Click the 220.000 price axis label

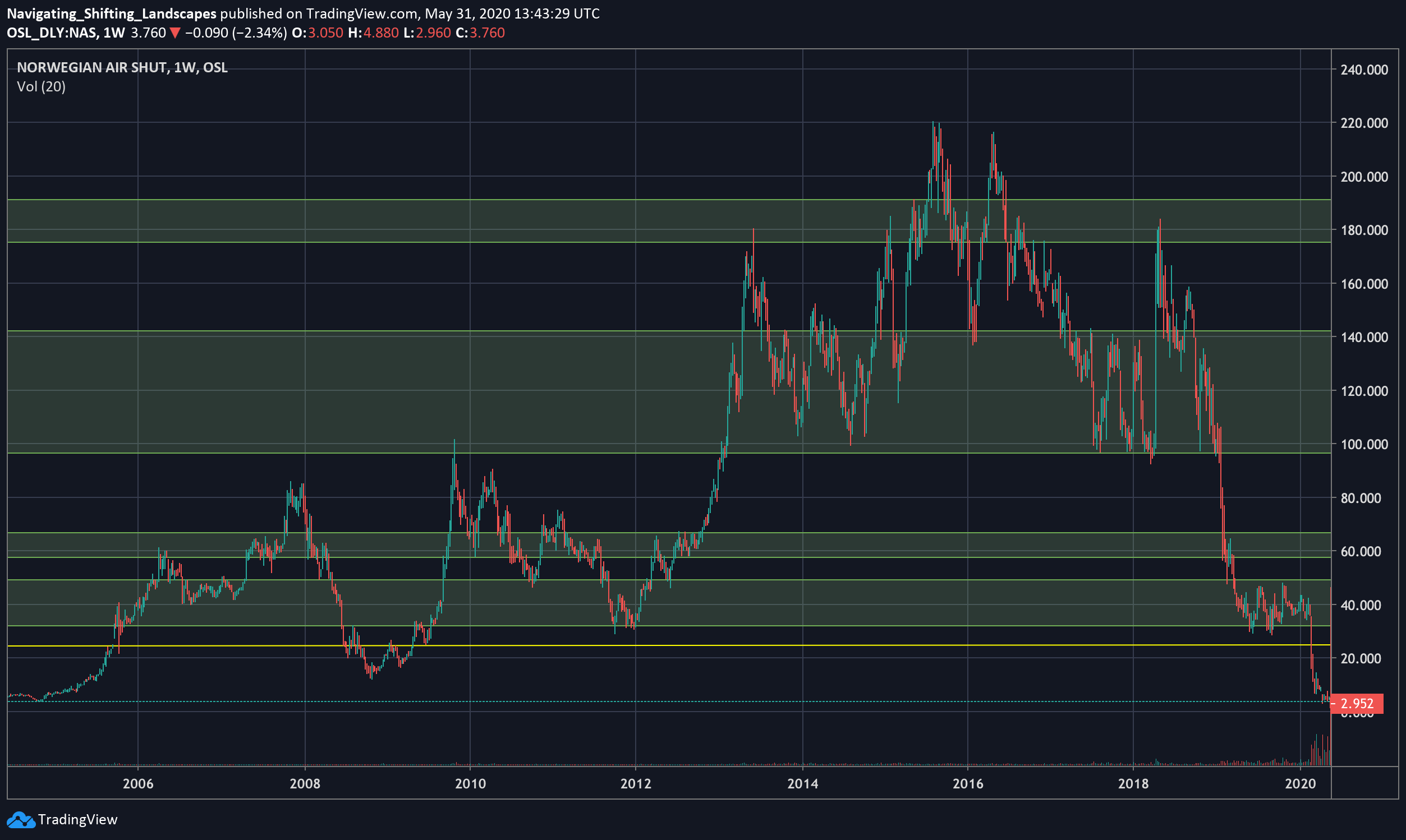(x=1364, y=123)
